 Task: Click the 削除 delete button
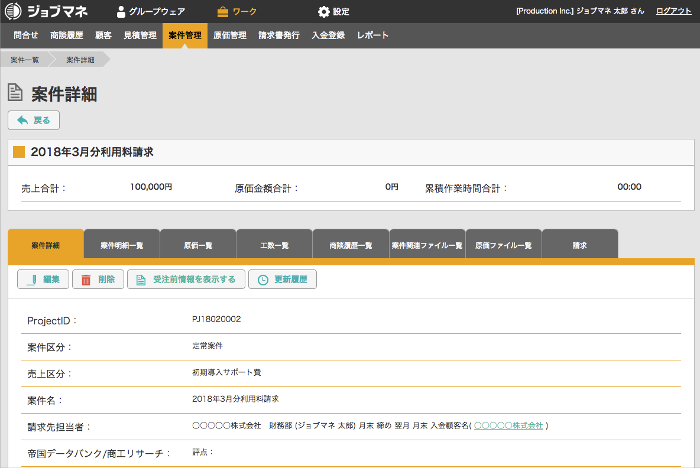[98, 280]
